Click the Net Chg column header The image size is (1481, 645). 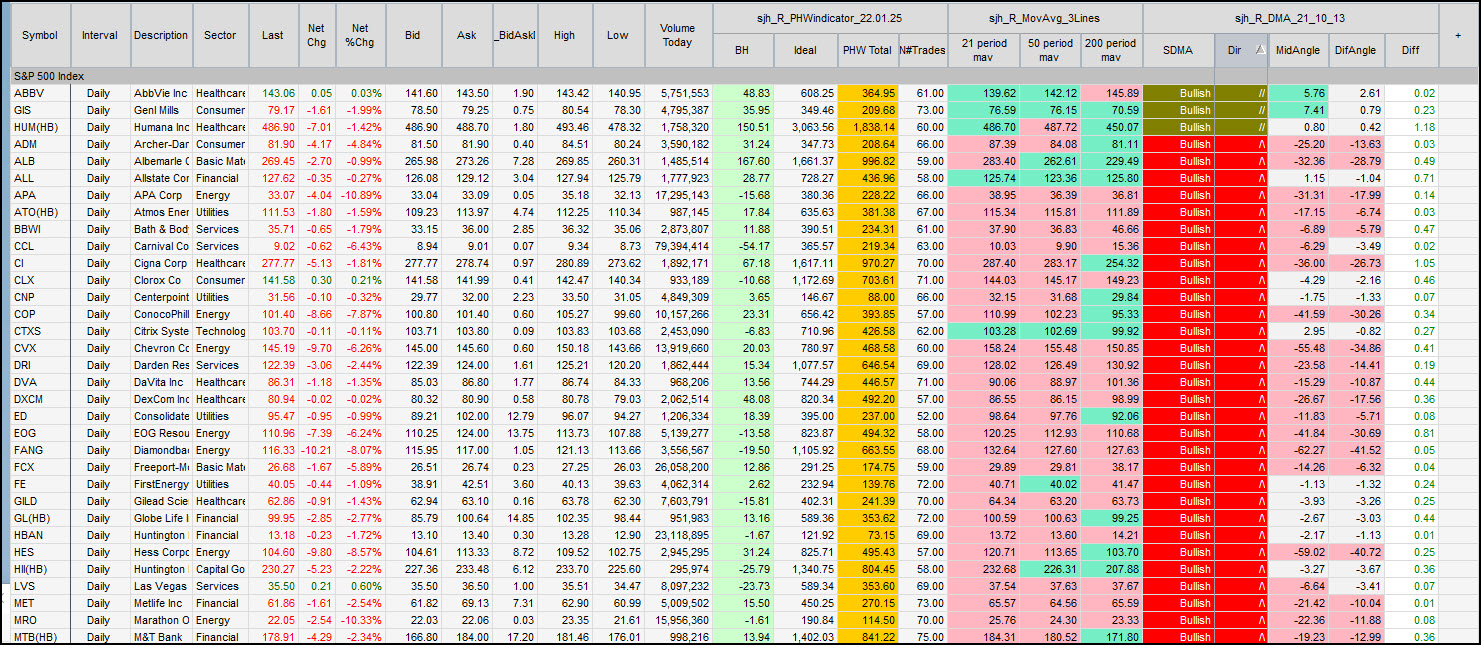[x=317, y=35]
